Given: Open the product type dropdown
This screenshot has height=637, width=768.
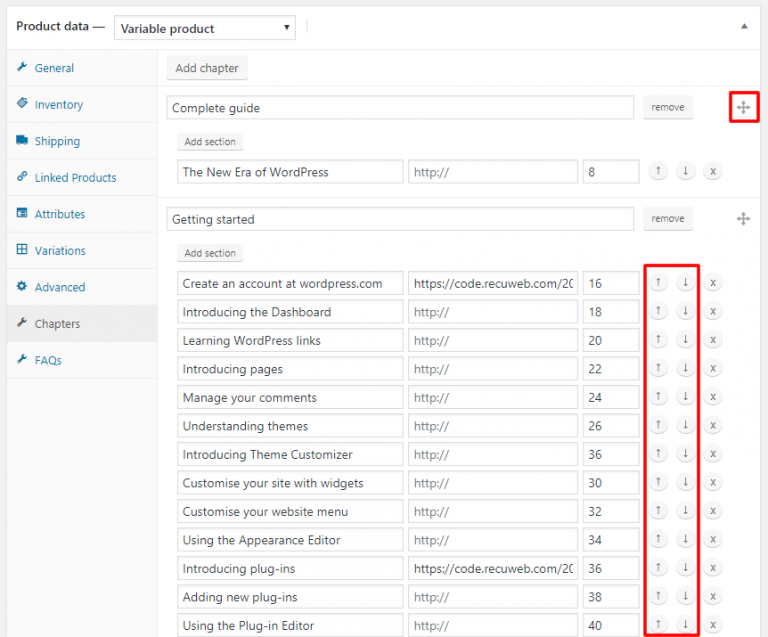Looking at the screenshot, I should [205, 28].
